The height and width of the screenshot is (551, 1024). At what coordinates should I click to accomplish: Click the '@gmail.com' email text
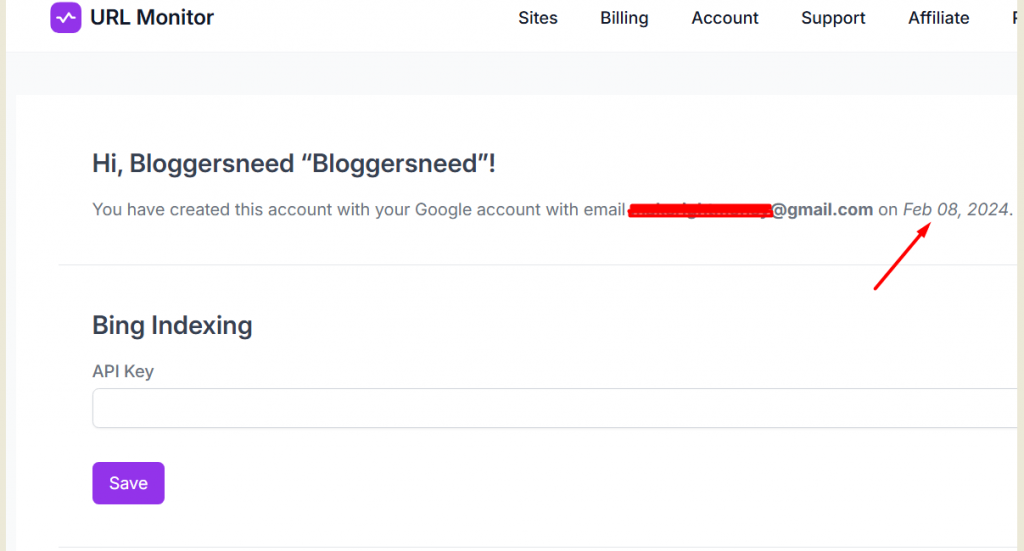(x=822, y=210)
